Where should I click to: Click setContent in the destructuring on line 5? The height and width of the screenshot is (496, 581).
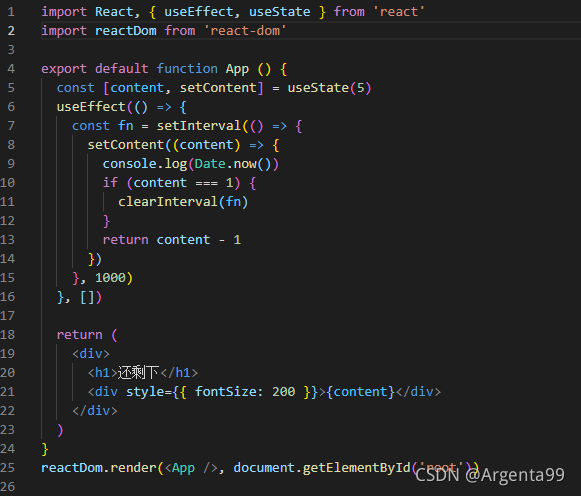click(218, 88)
